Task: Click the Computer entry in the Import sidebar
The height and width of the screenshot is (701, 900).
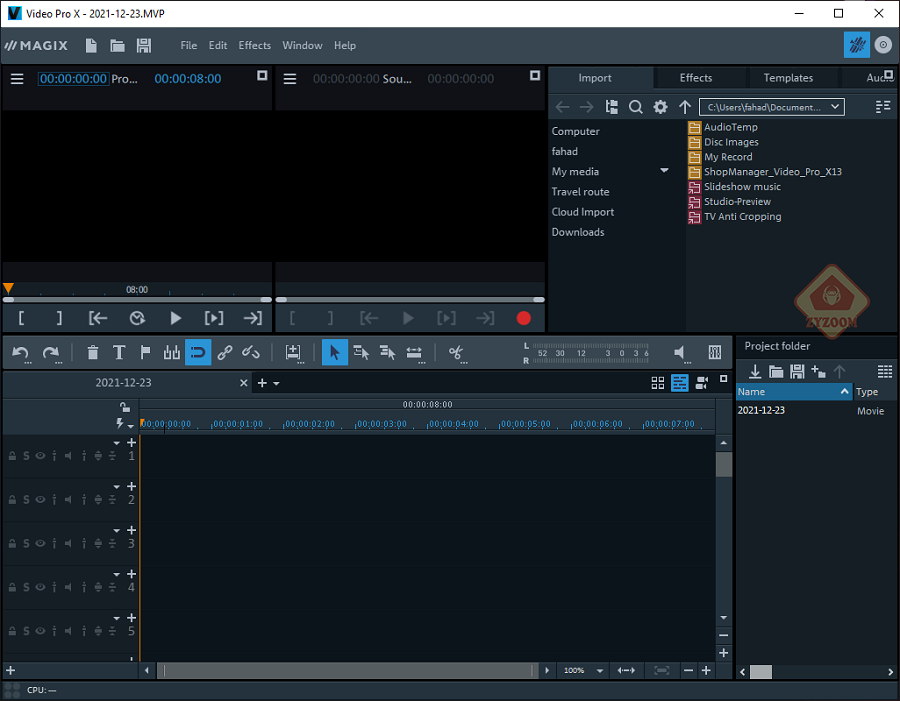Action: 575,131
